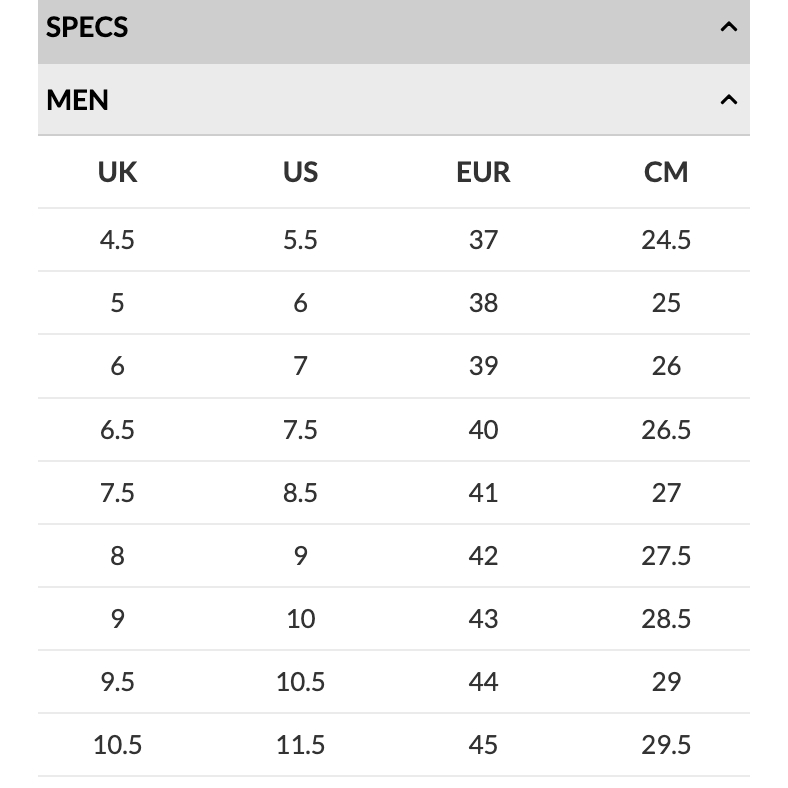
Task: Click EUR size 38 cell
Action: pos(483,303)
